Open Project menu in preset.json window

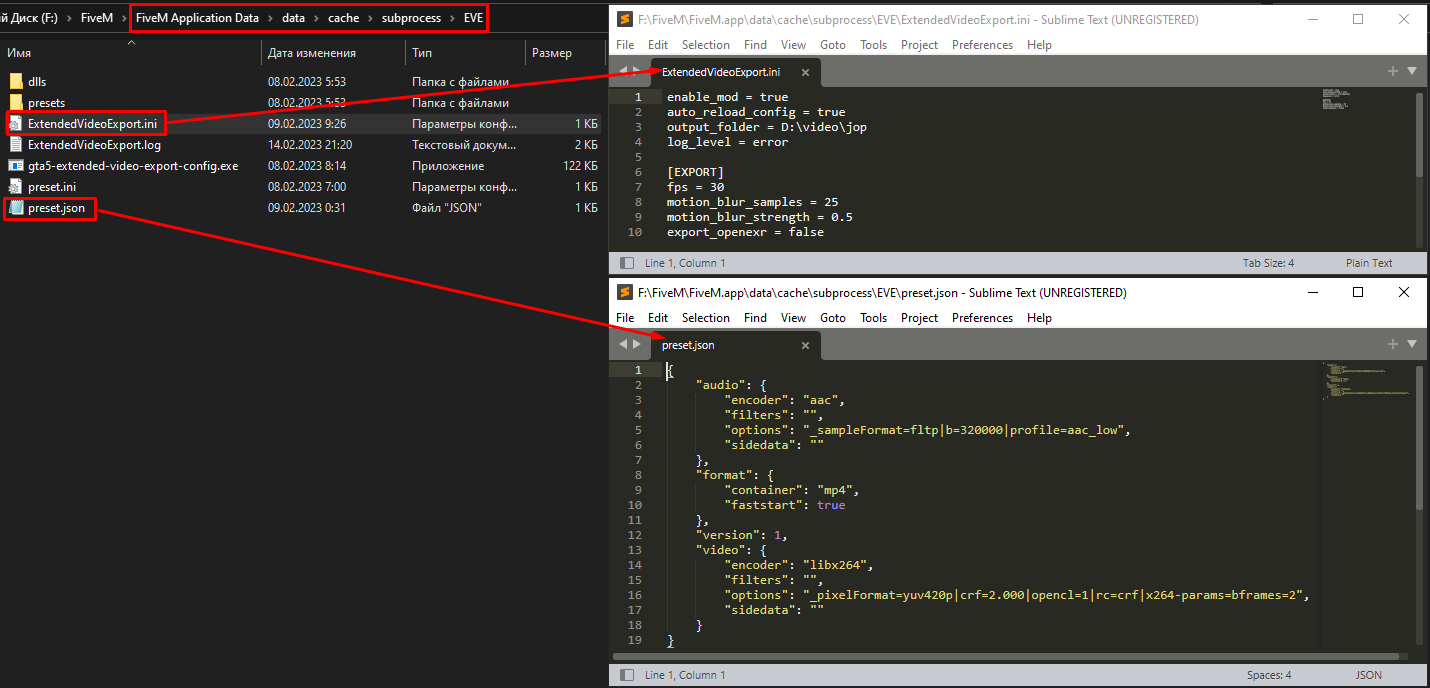[919, 318]
